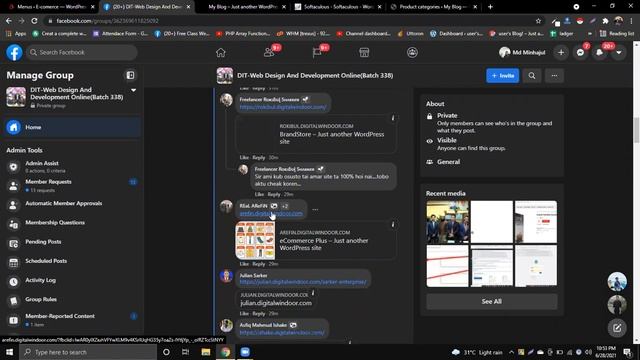Click the Invite button

point(502,76)
